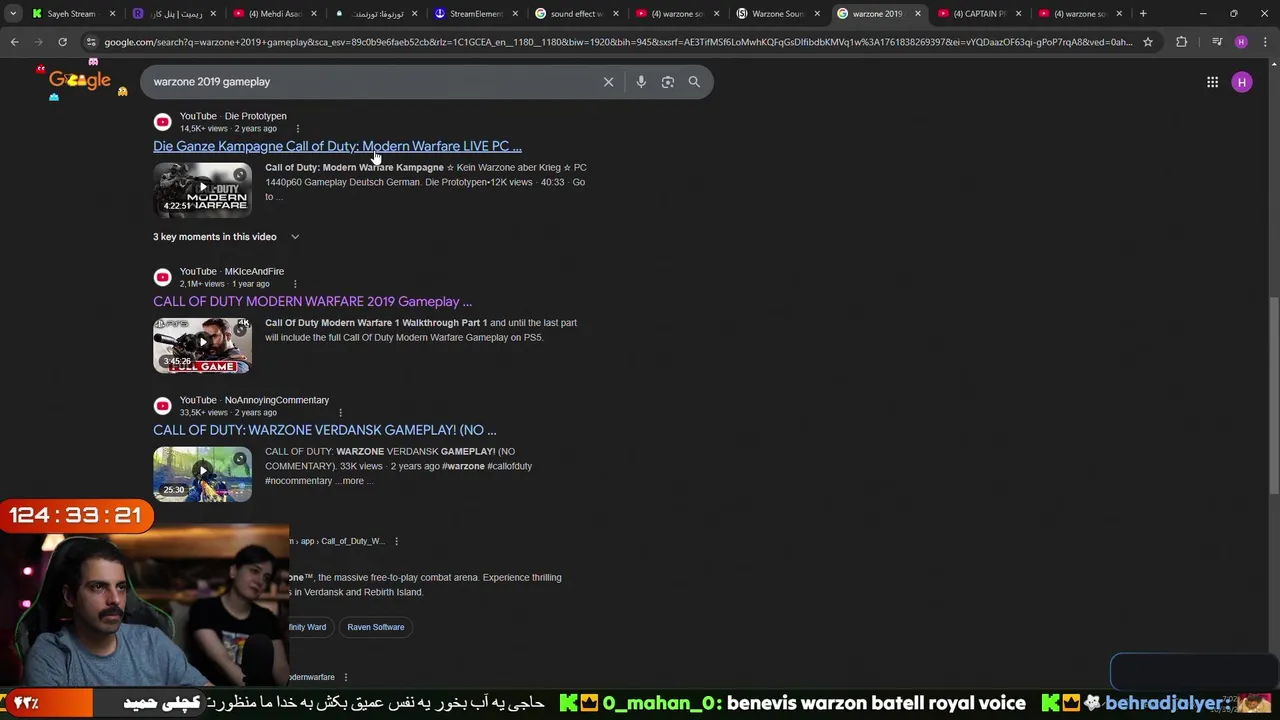The width and height of the screenshot is (1280, 720).
Task: Search by image with lens icon
Action: (668, 82)
